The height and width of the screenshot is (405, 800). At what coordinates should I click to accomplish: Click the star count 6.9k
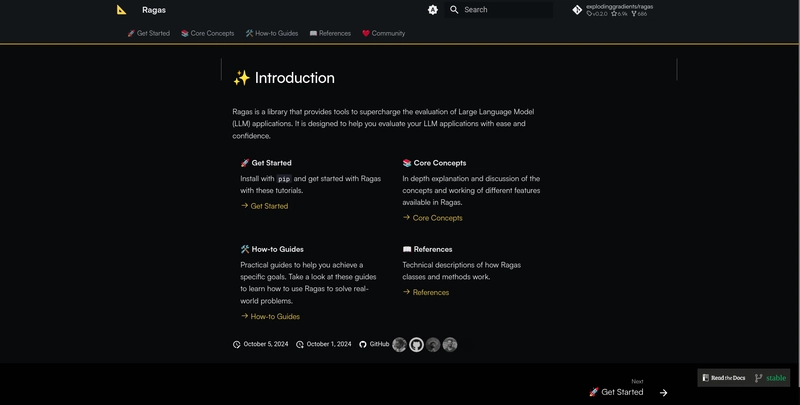click(619, 14)
